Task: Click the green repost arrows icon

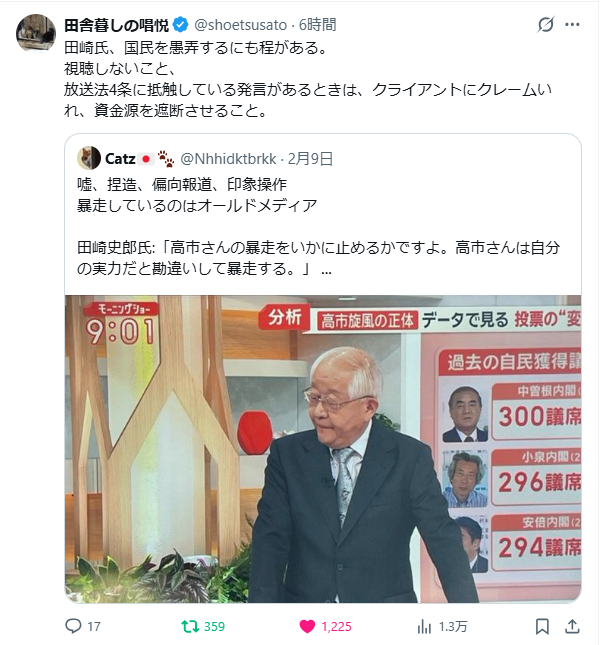Action: tap(191, 626)
